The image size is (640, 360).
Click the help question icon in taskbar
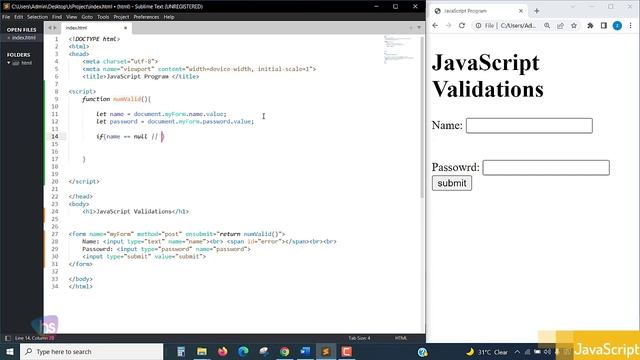click(422, 351)
